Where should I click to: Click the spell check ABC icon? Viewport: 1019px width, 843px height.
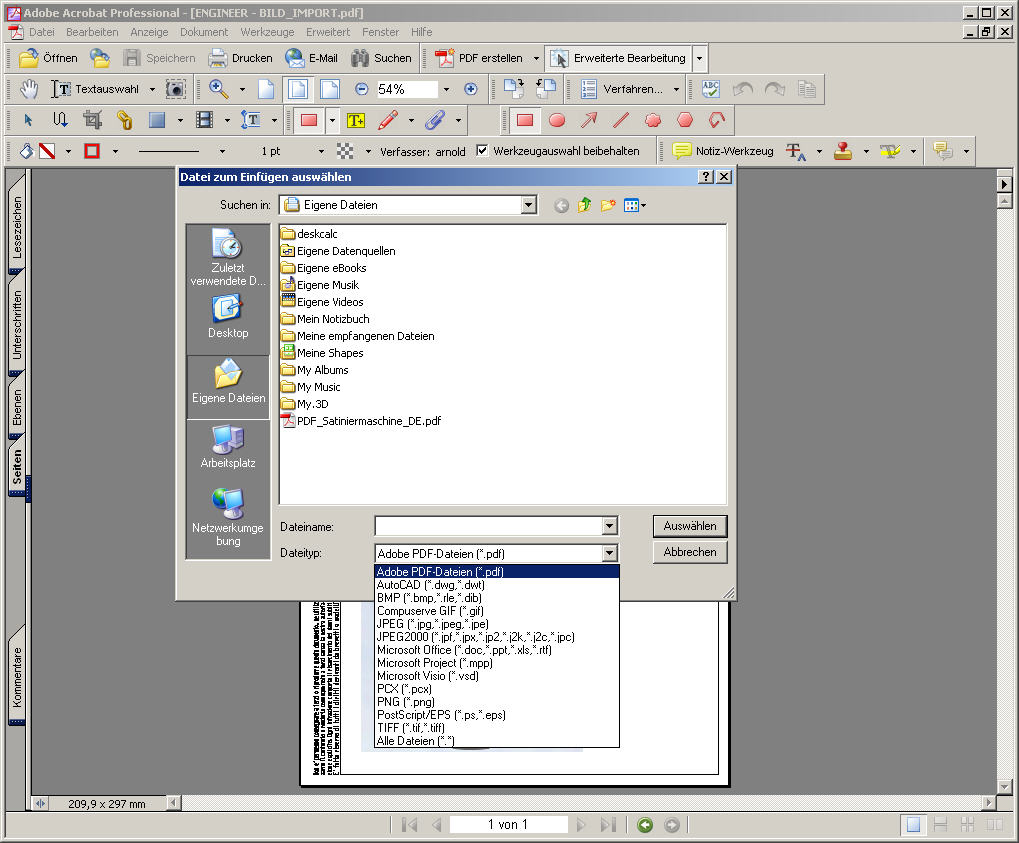(710, 89)
